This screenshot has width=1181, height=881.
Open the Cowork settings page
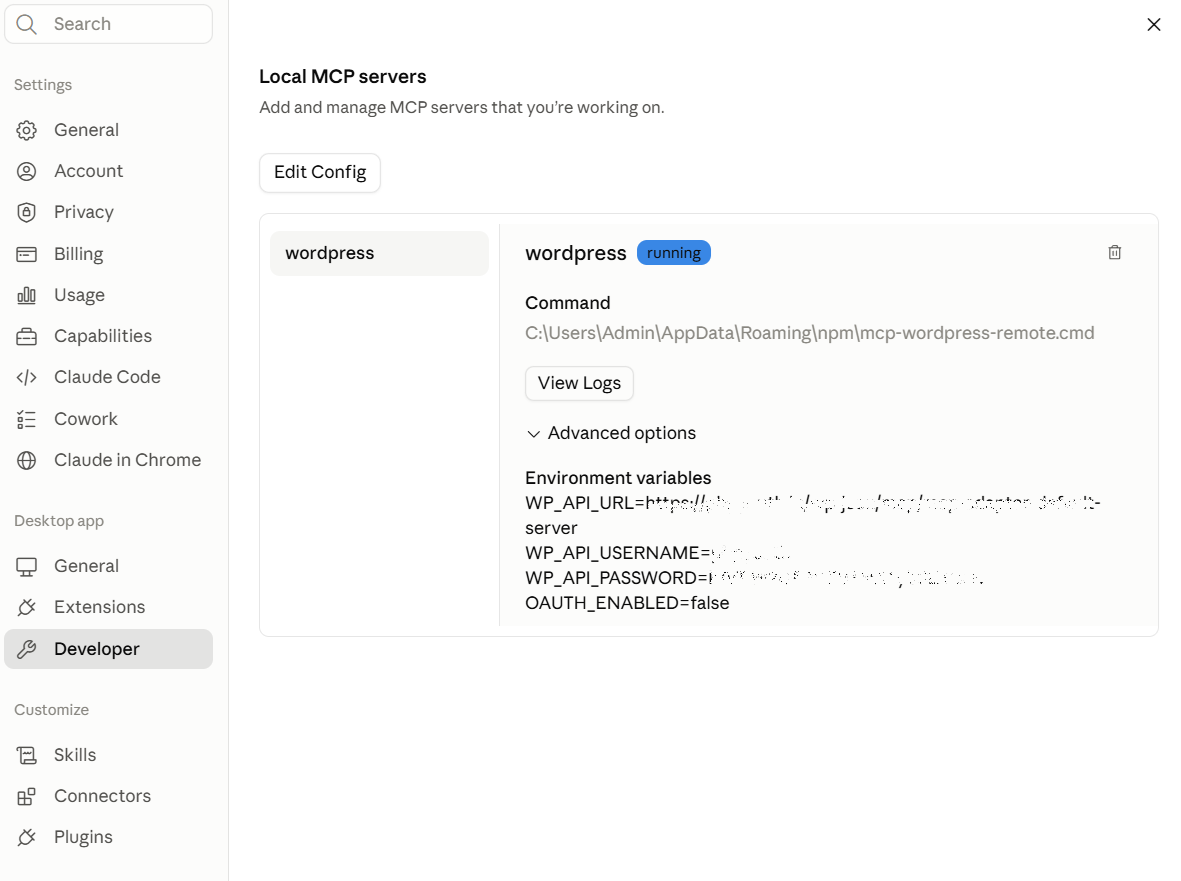[x=108, y=419]
